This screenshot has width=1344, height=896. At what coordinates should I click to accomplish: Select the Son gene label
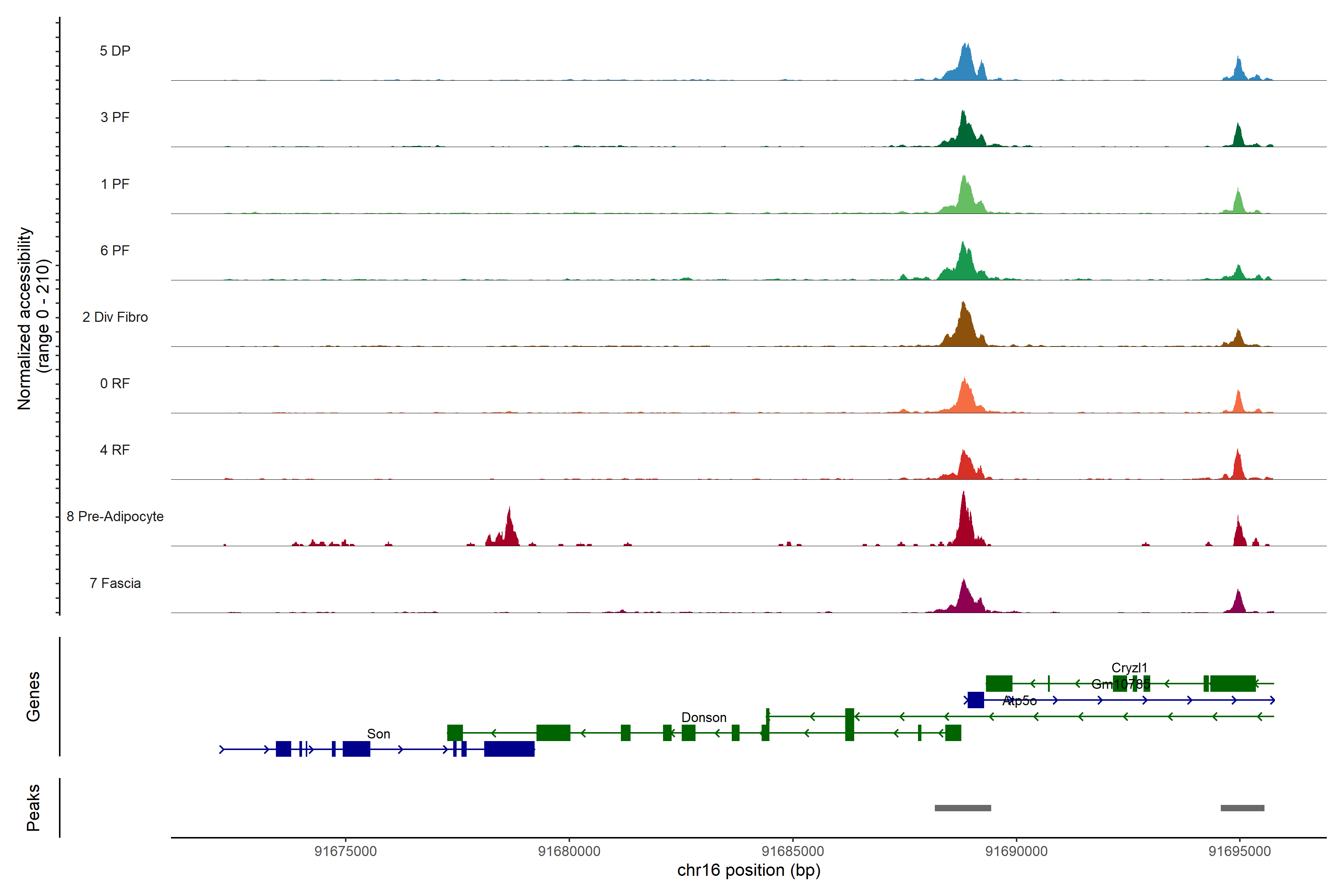[x=378, y=734]
